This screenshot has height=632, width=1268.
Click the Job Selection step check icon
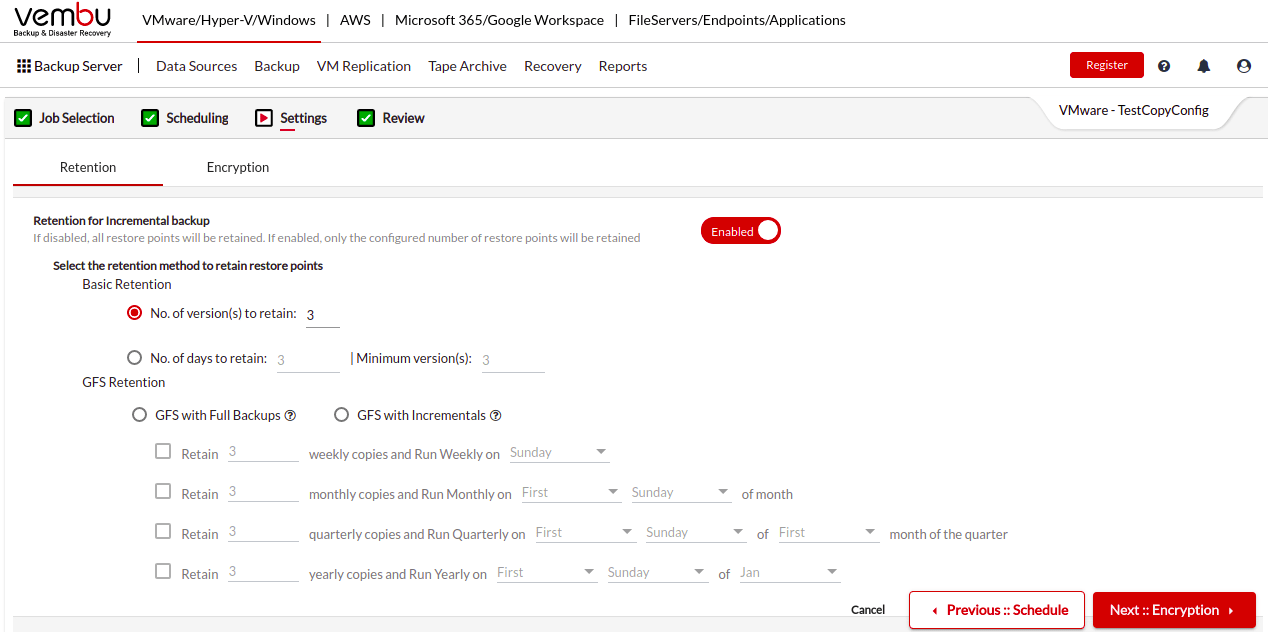tap(23, 118)
